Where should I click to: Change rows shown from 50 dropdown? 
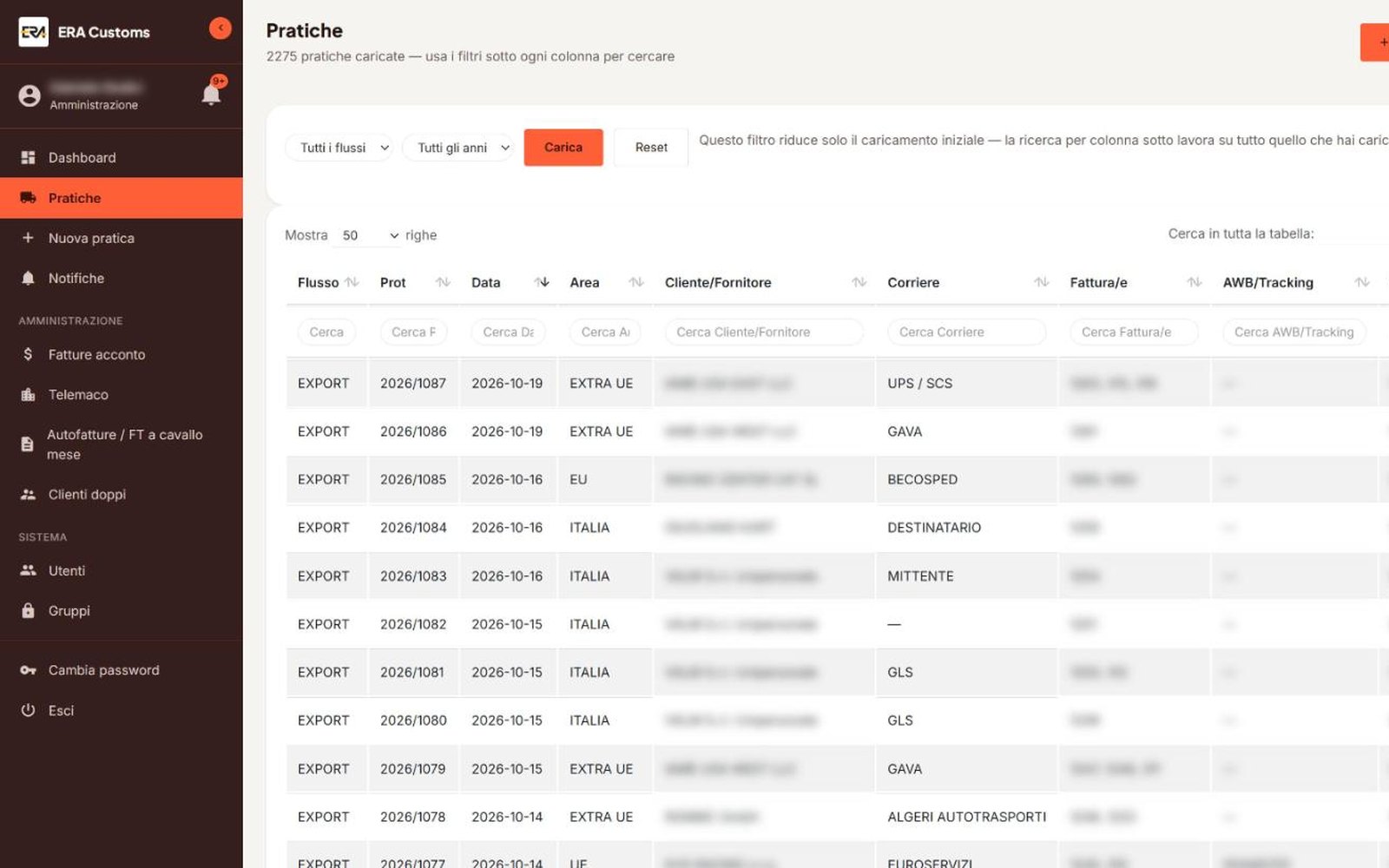(x=368, y=235)
